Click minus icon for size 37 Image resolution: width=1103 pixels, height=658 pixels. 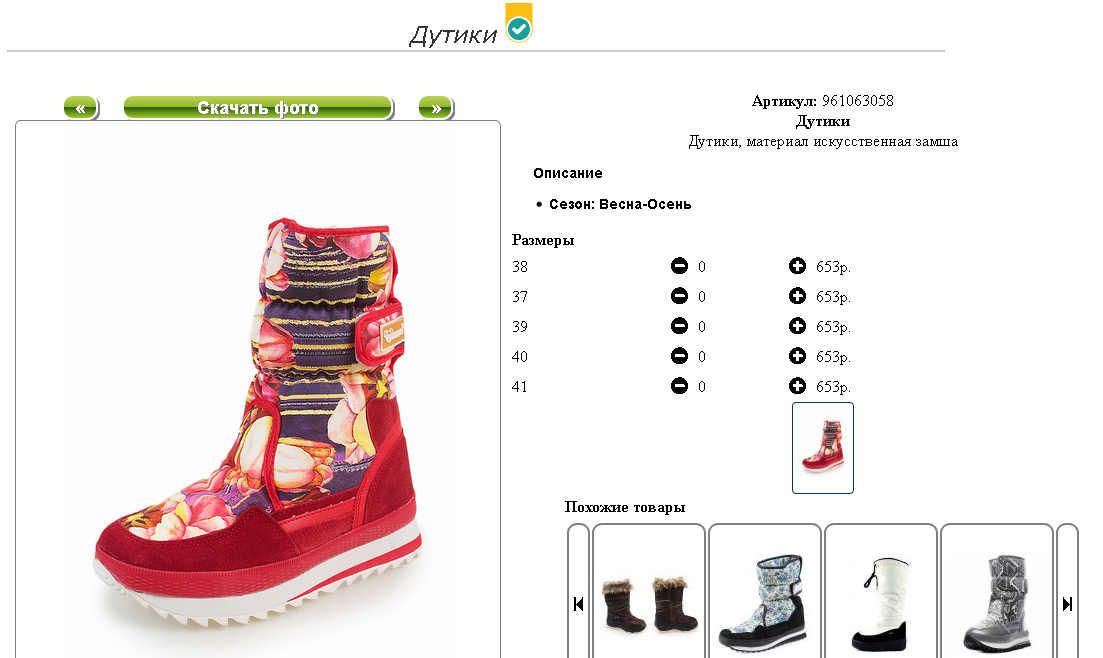point(679,296)
